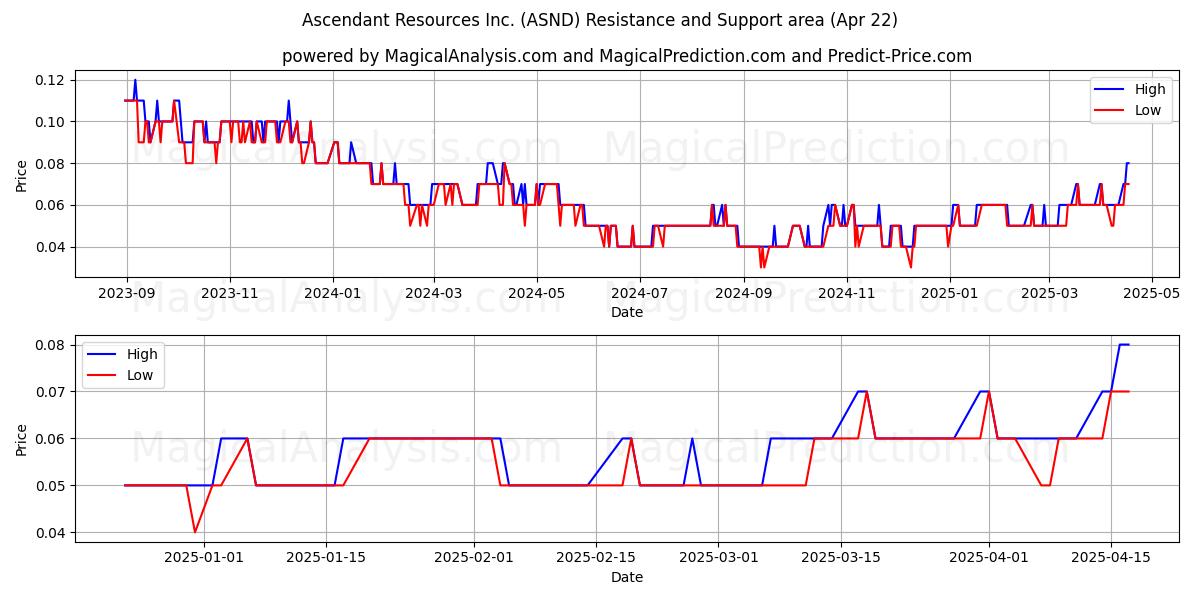Click the '0.07' tick label in the bottom chart

49,392
